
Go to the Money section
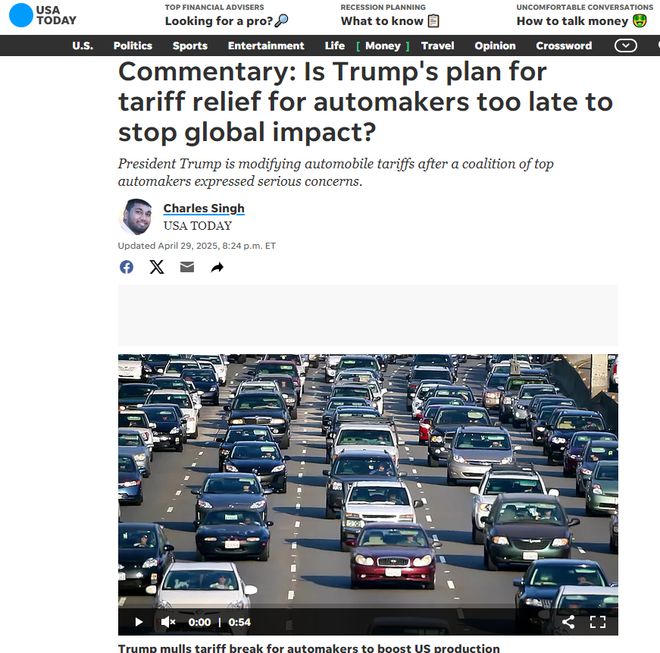383,45
